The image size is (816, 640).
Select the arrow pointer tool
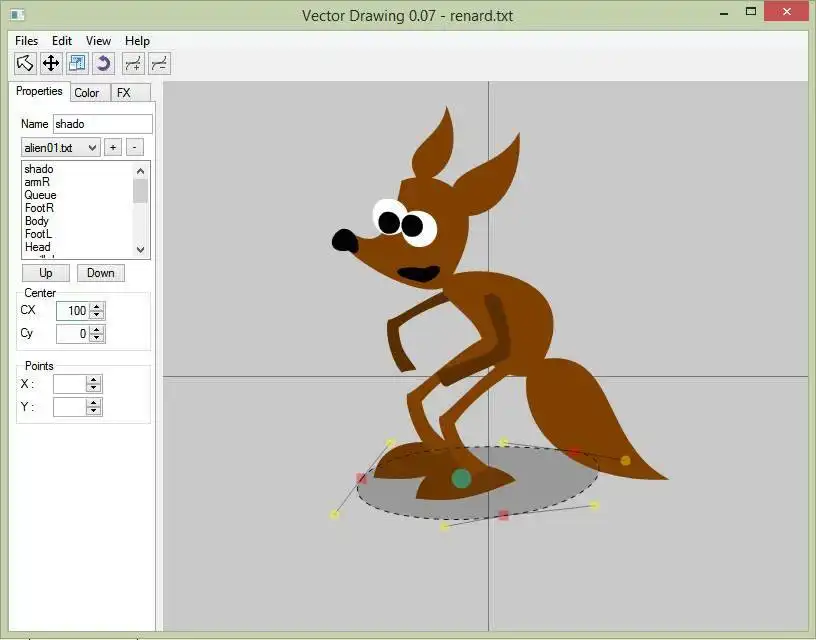(25, 63)
